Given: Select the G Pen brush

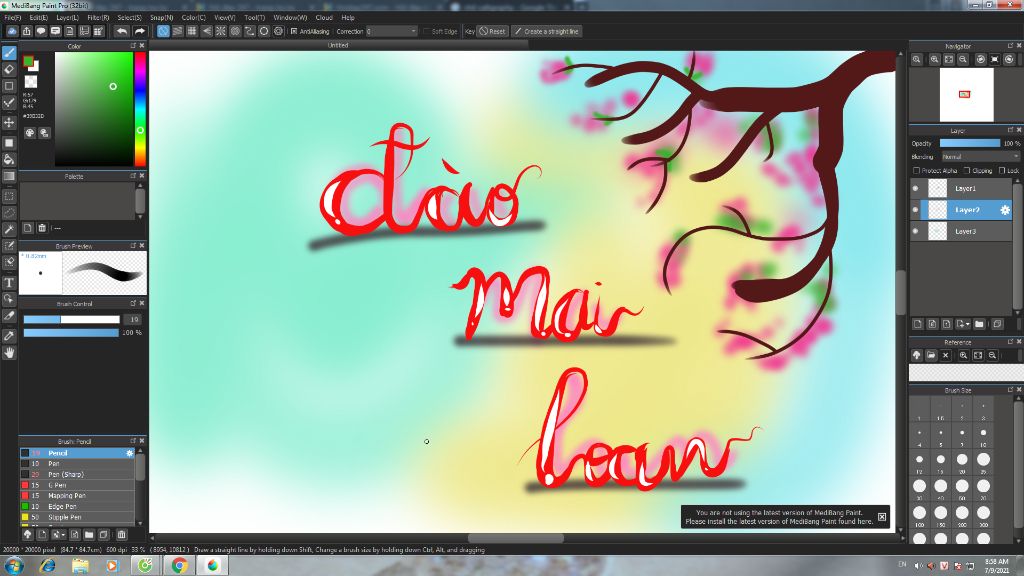Looking at the screenshot, I should coord(77,485).
